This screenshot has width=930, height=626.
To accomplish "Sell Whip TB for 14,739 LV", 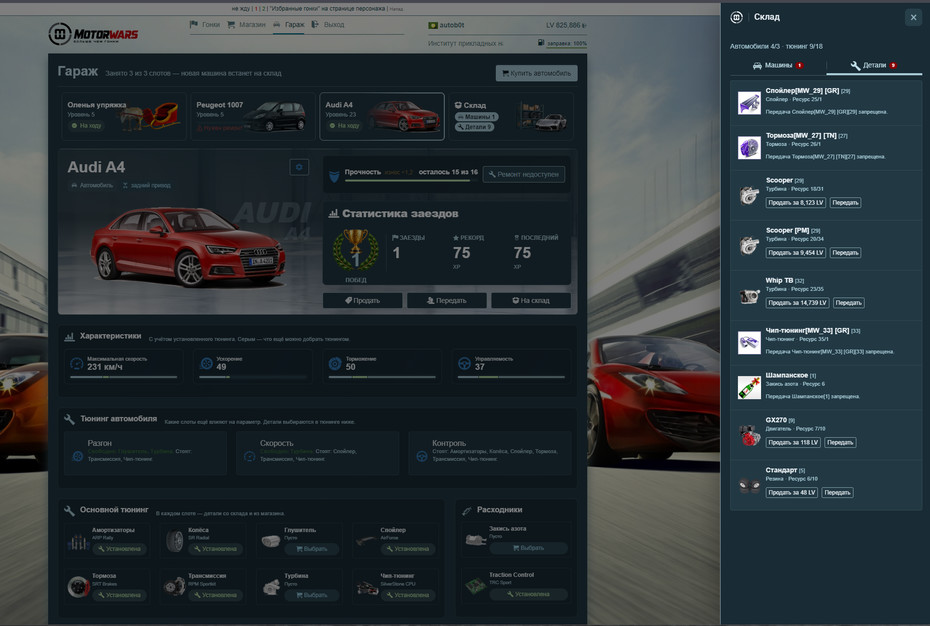I will 797,303.
